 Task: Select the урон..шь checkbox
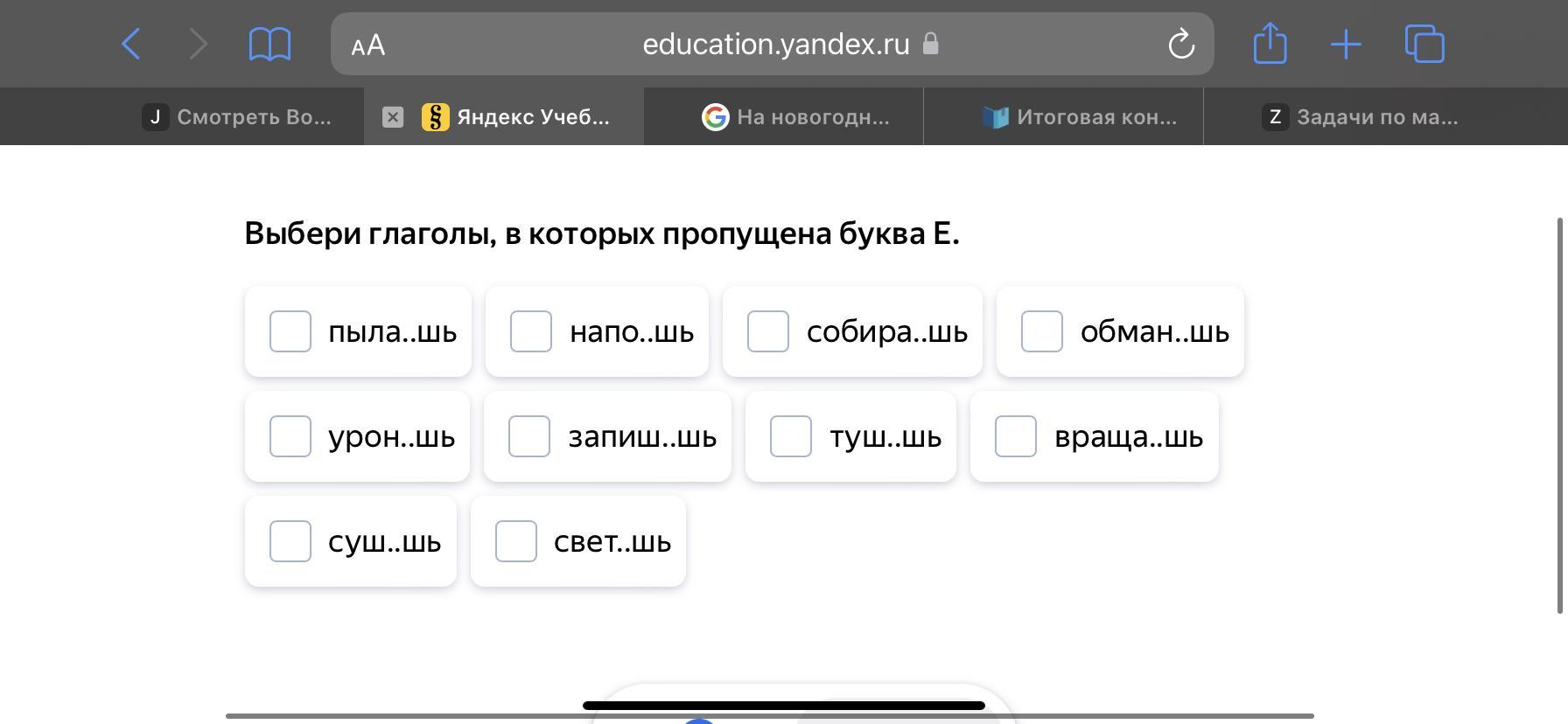(290, 436)
